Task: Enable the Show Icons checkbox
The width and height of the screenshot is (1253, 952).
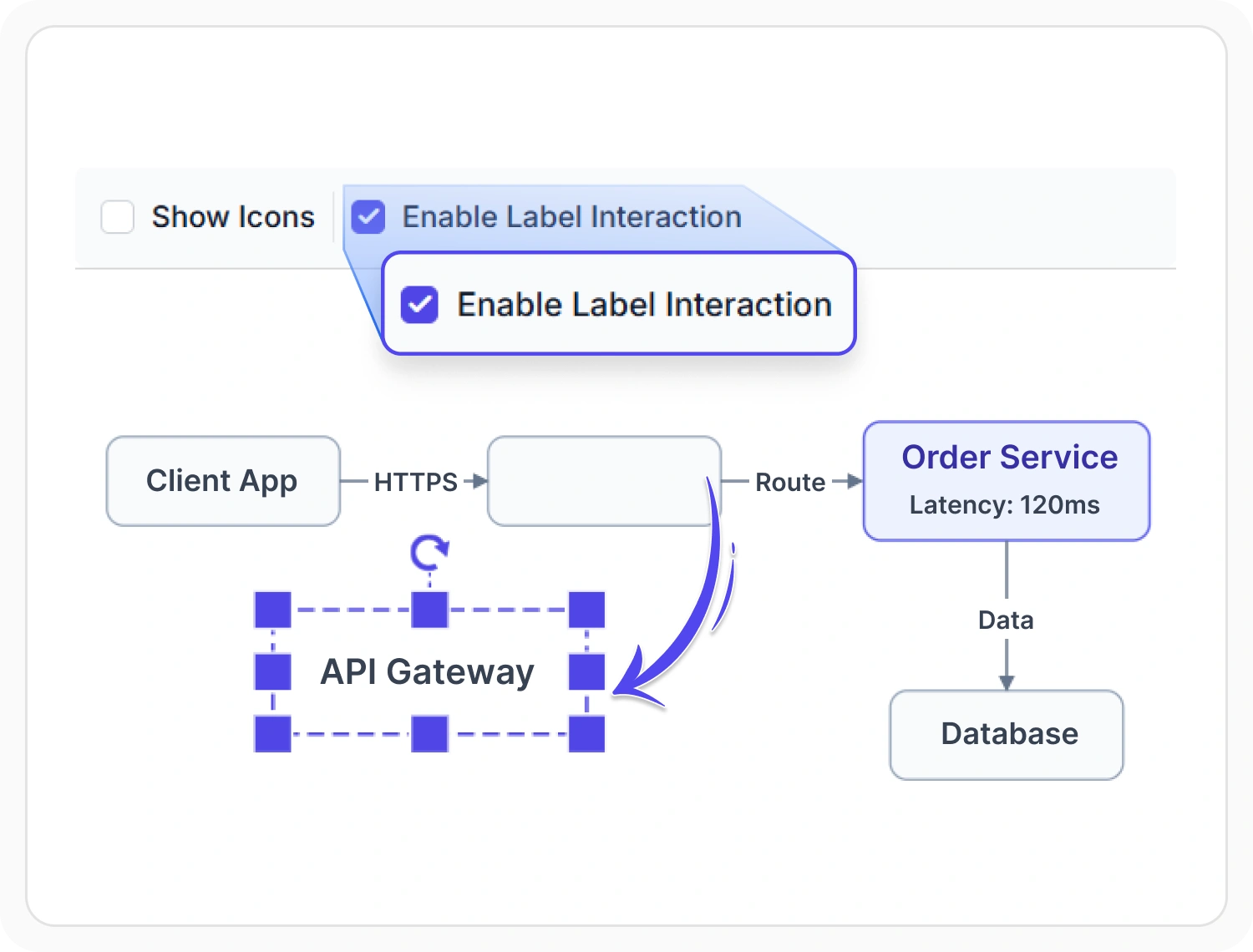Action: (118, 217)
